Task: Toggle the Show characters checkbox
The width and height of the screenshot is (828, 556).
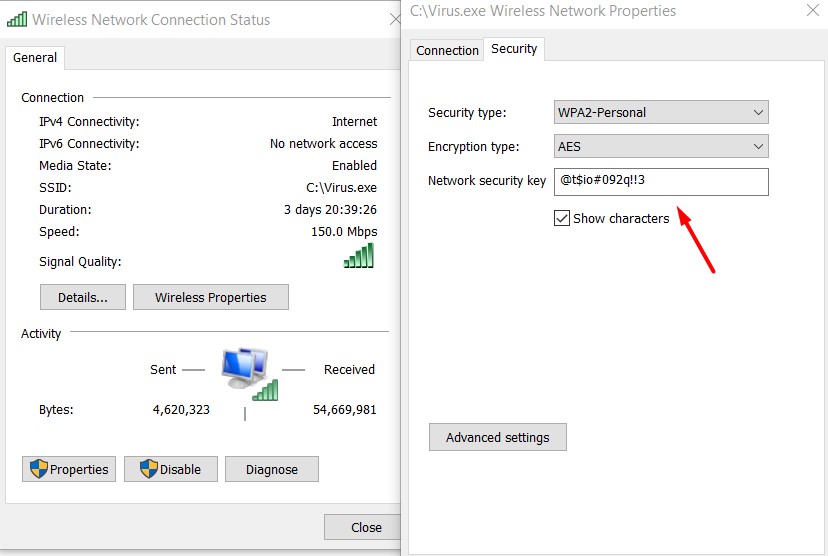Action: tap(561, 218)
